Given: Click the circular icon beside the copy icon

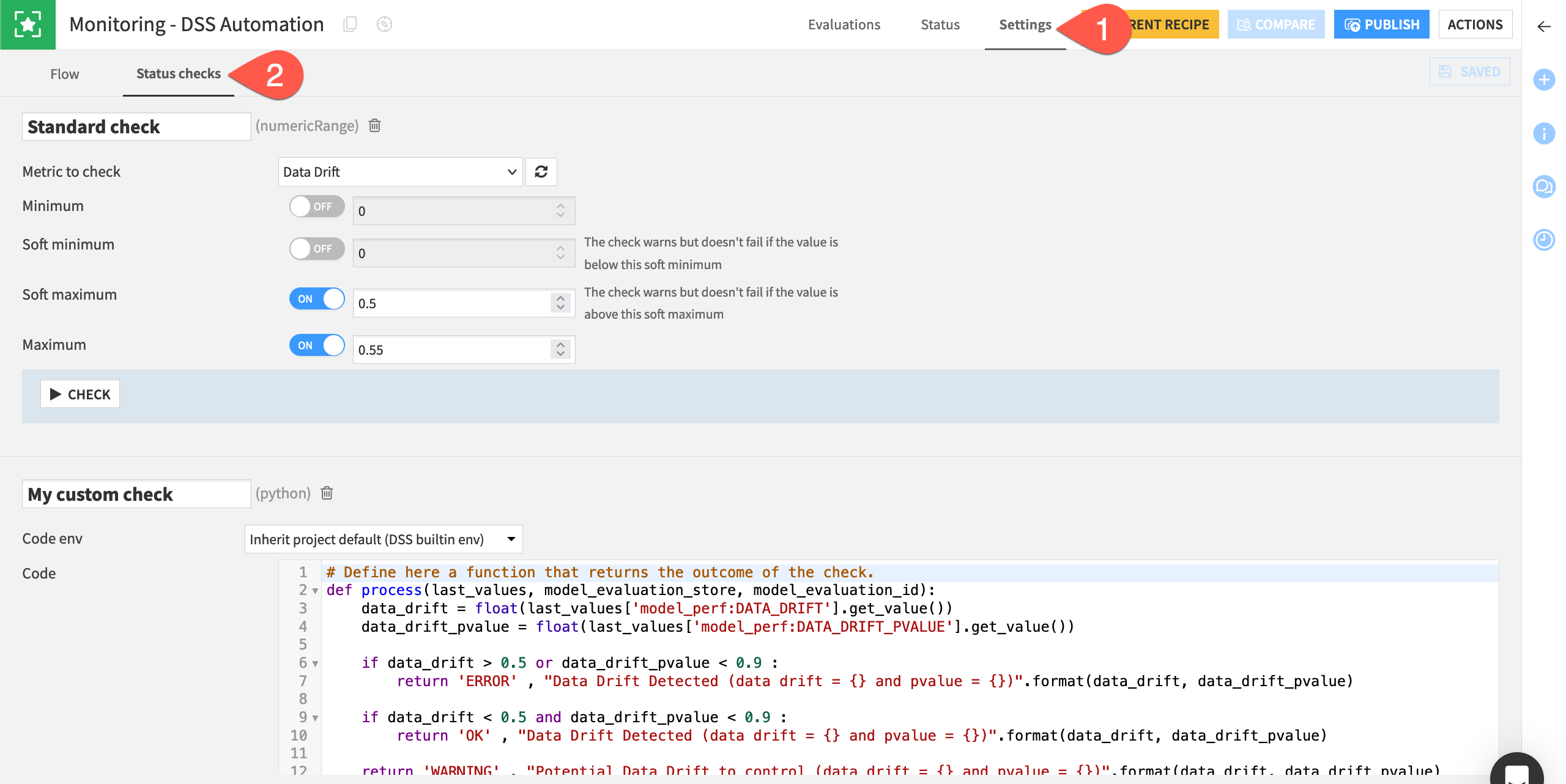Looking at the screenshot, I should (384, 24).
